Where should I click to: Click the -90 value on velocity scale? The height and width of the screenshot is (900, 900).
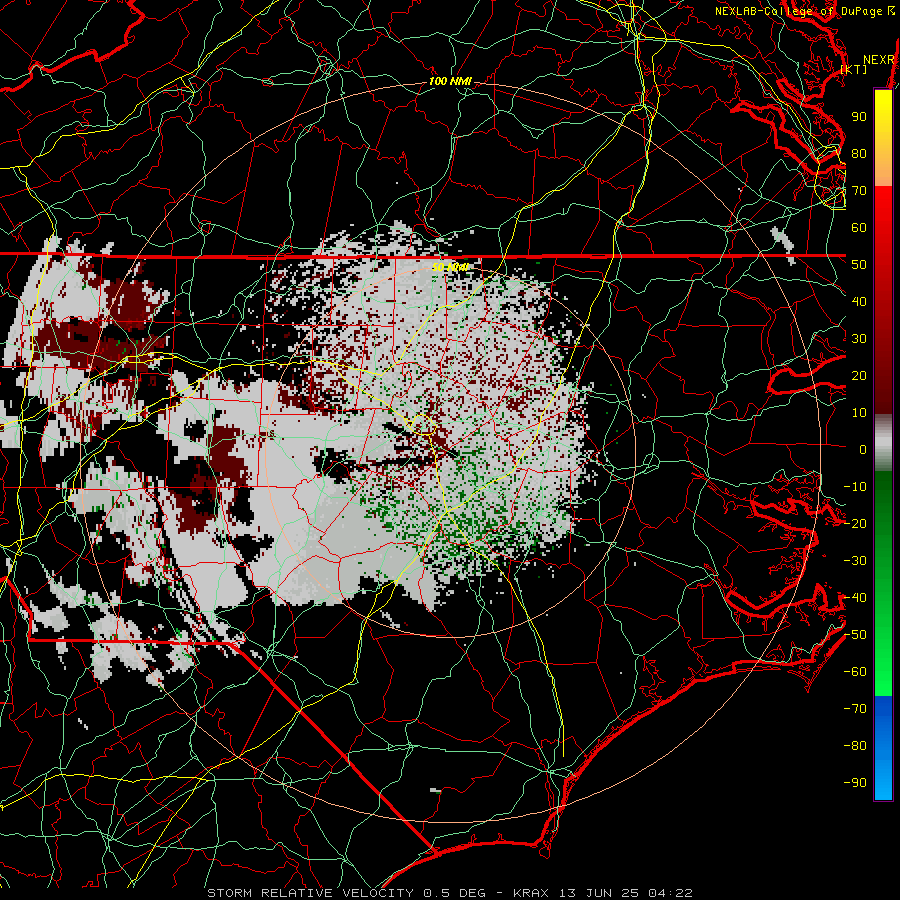pyautogui.click(x=855, y=783)
